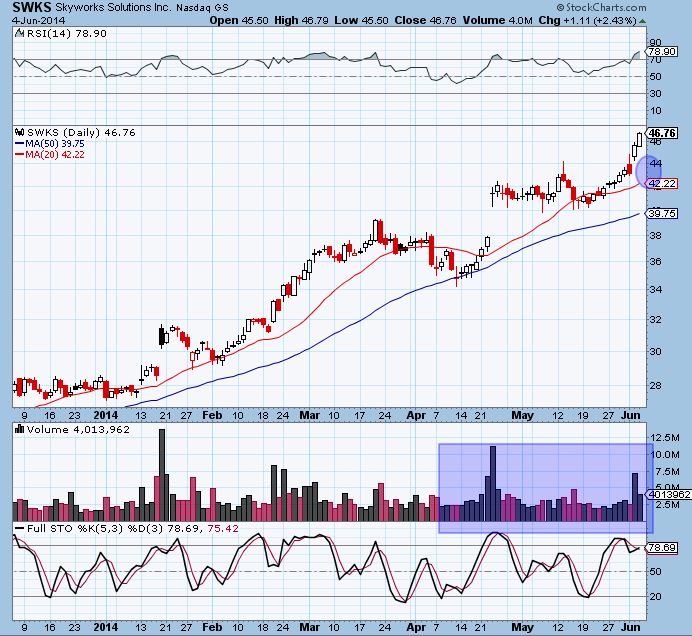Click the Low 45.50 header value
692x636 pixels.
361,20
